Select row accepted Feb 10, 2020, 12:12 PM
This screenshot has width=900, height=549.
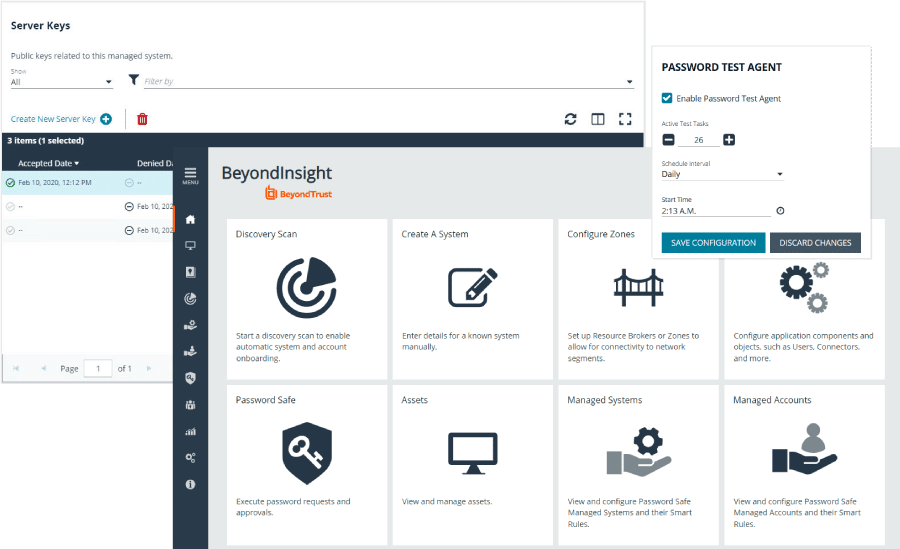tap(87, 183)
